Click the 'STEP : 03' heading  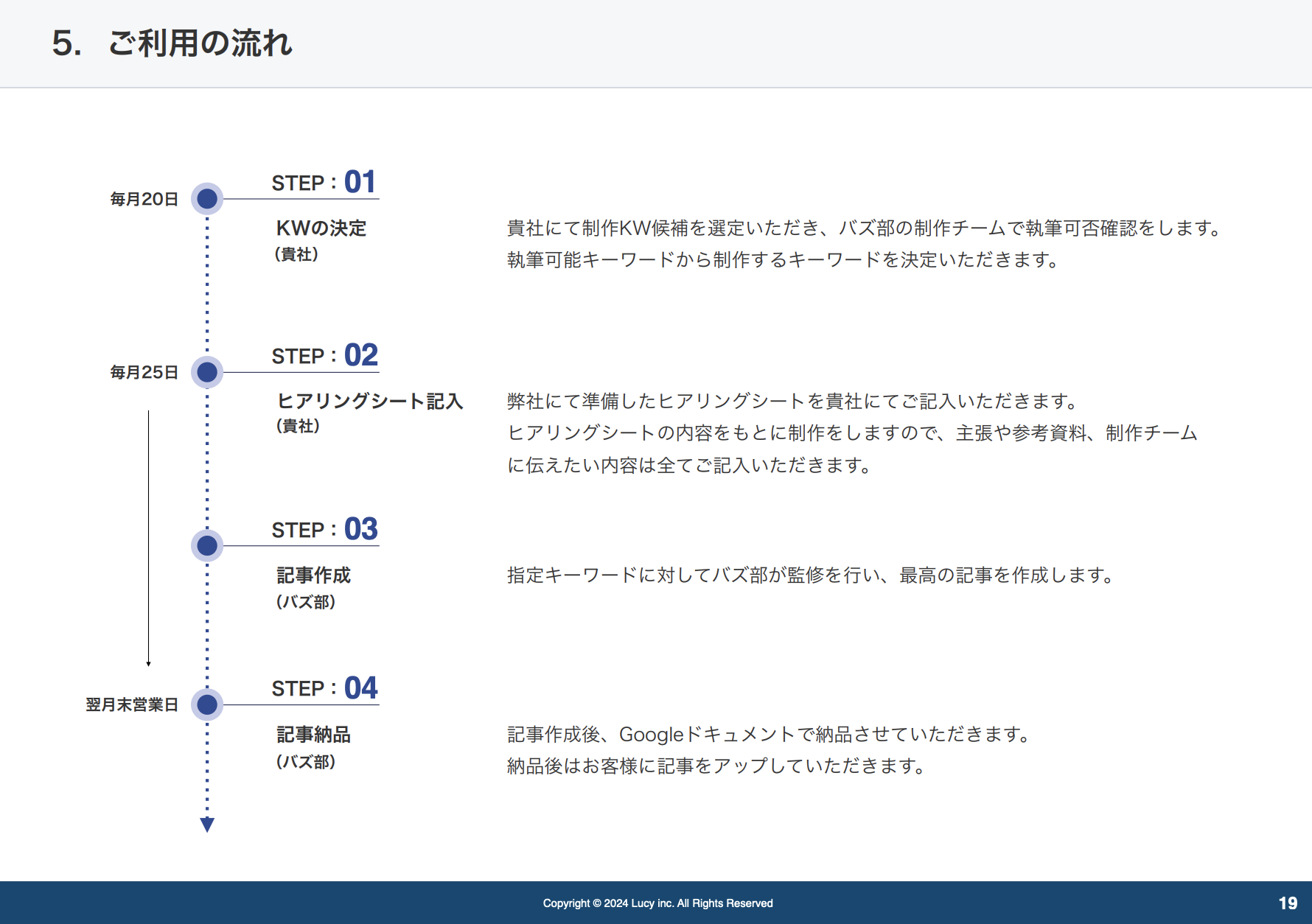324,529
